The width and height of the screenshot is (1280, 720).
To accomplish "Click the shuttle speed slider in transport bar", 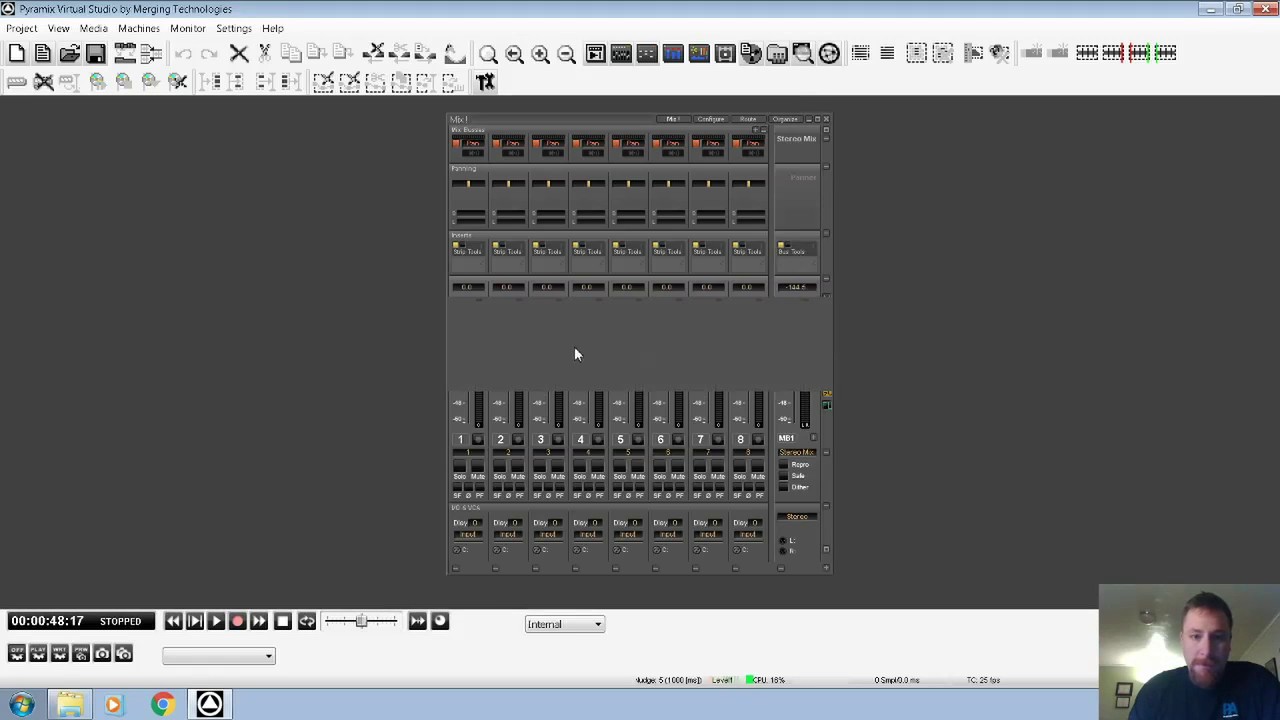I will [361, 621].
